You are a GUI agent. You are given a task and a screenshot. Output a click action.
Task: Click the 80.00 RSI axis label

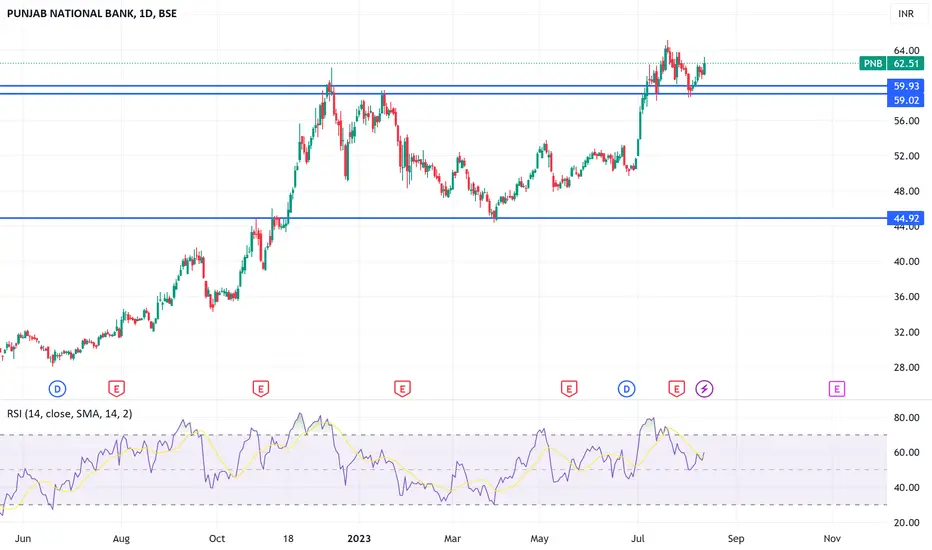click(906, 417)
